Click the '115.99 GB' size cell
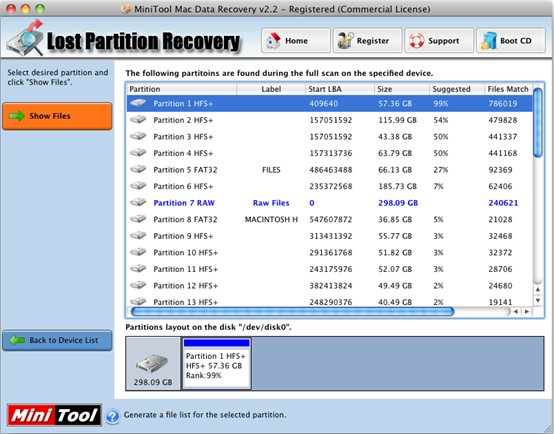 397,120
